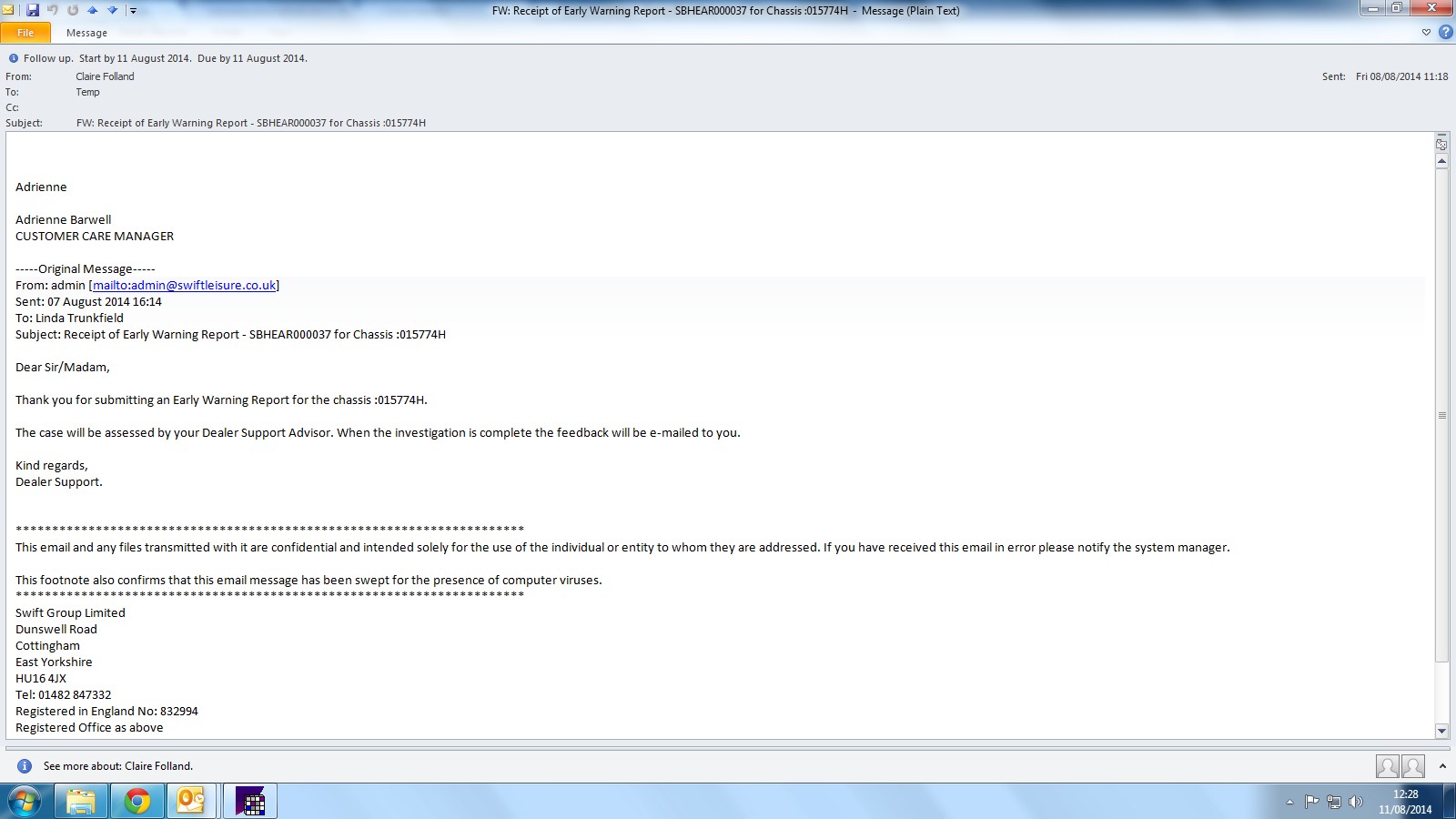The width and height of the screenshot is (1456, 819).
Task: Open the Outlook Help question mark icon
Action: 1445,32
